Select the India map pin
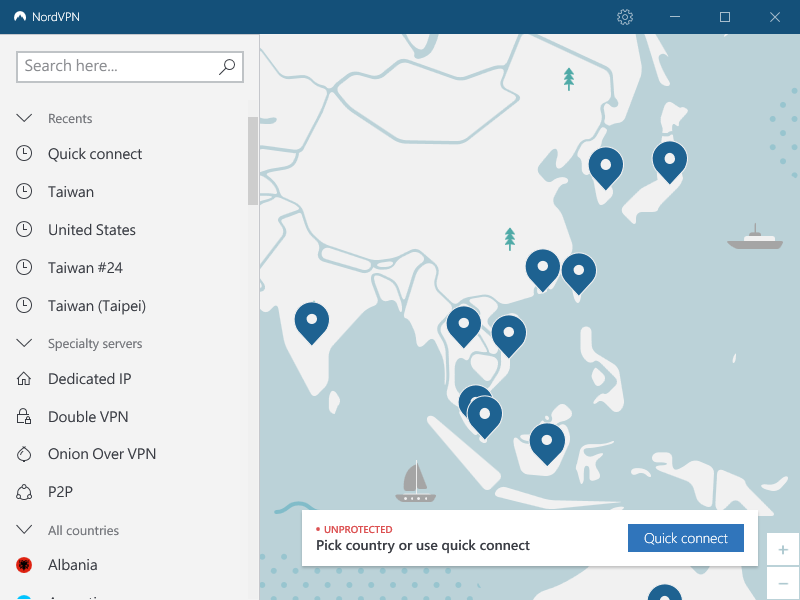The image size is (800, 600). coord(312,323)
